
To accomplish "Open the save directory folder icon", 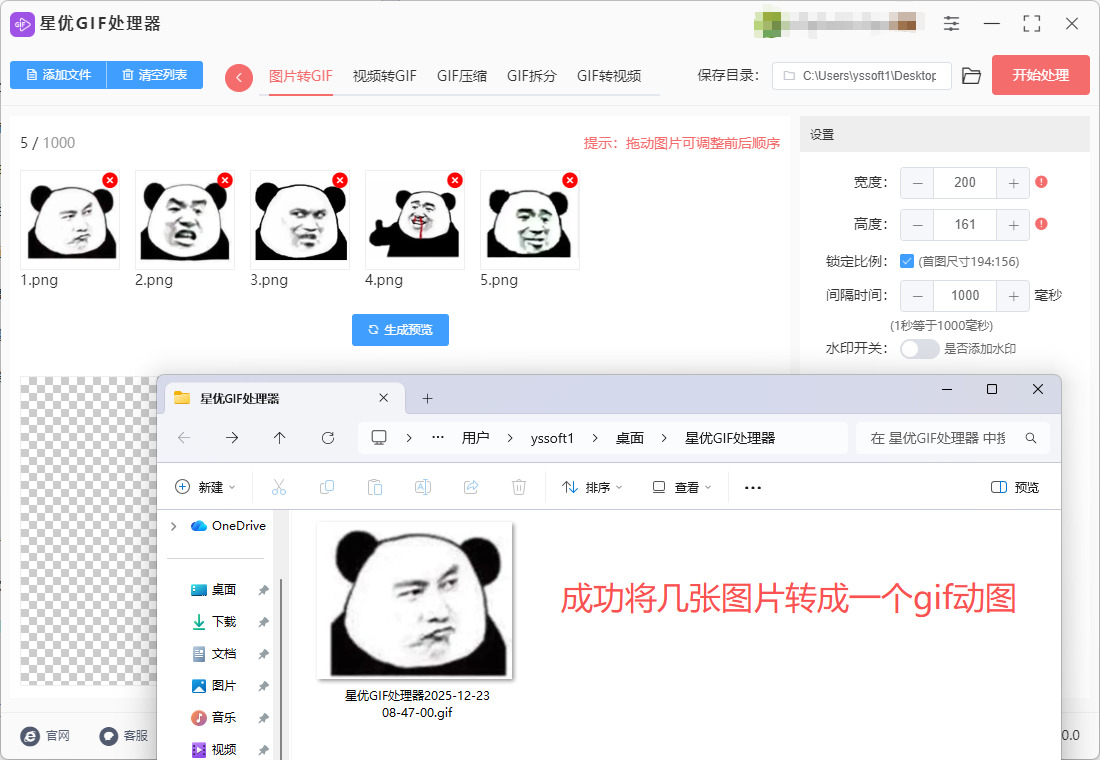I will (x=971, y=76).
